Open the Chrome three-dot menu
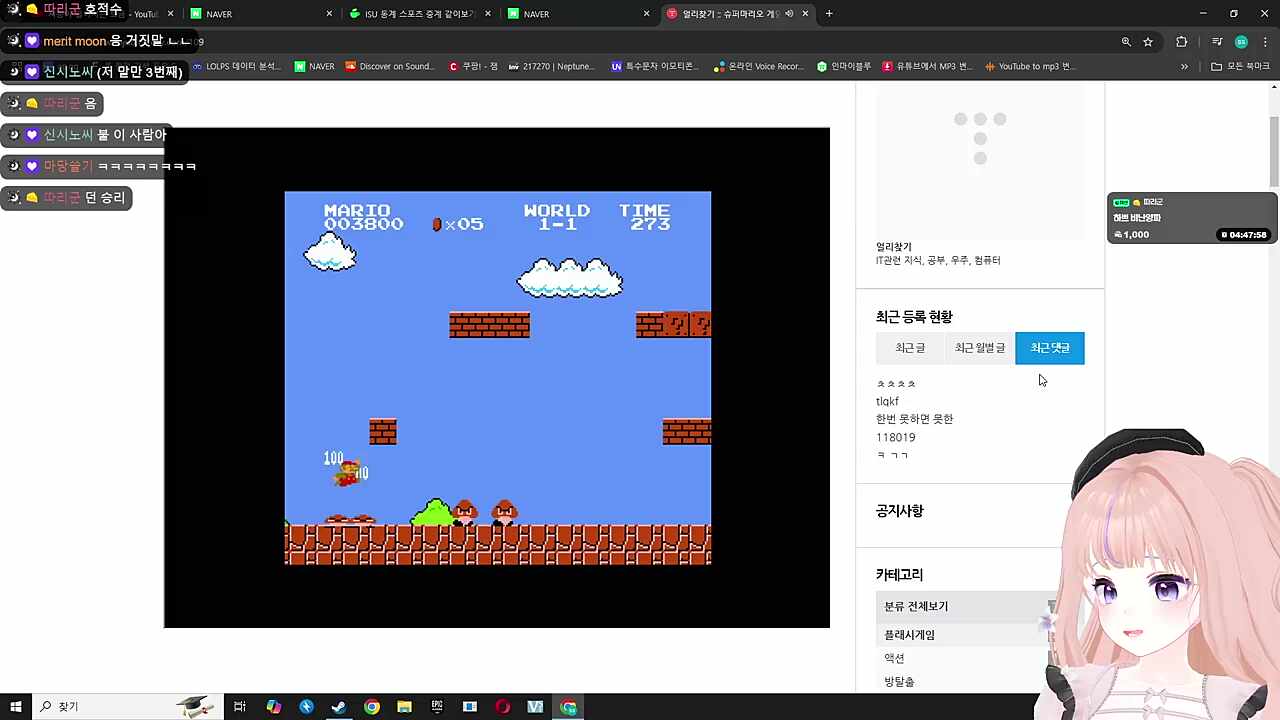The image size is (1280, 720). tap(1264, 41)
